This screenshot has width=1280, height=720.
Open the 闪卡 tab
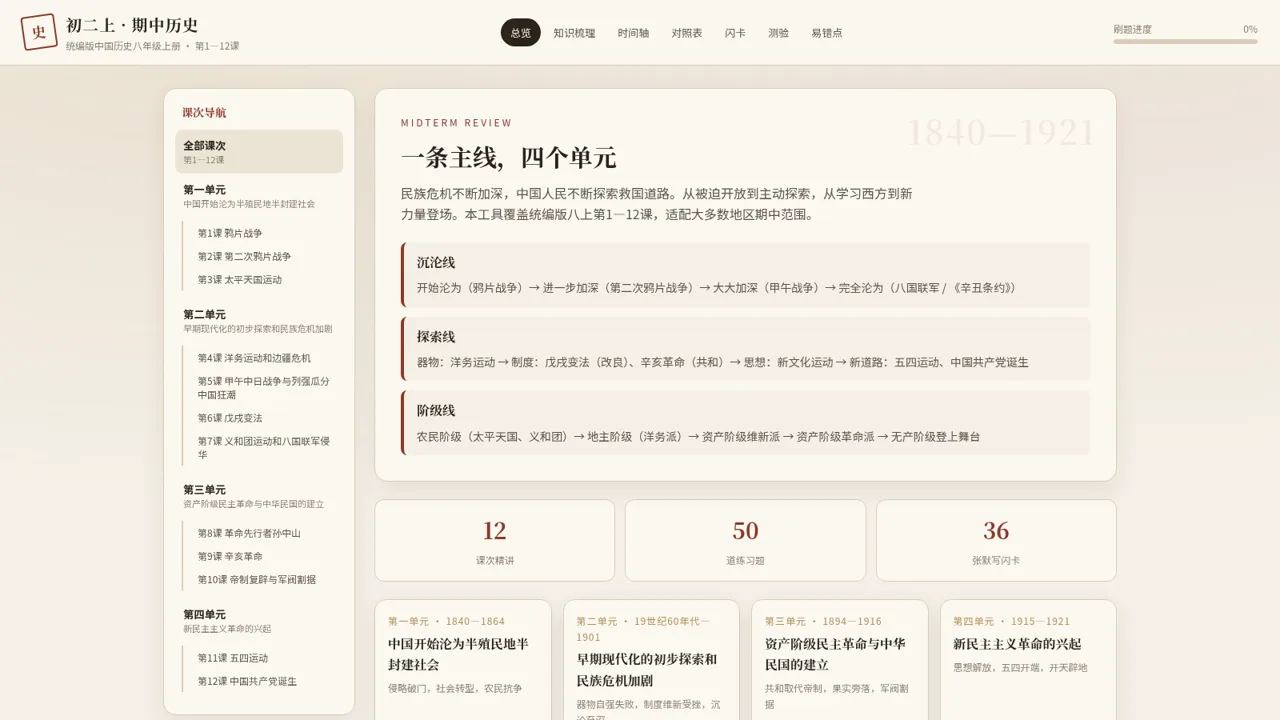pos(735,33)
